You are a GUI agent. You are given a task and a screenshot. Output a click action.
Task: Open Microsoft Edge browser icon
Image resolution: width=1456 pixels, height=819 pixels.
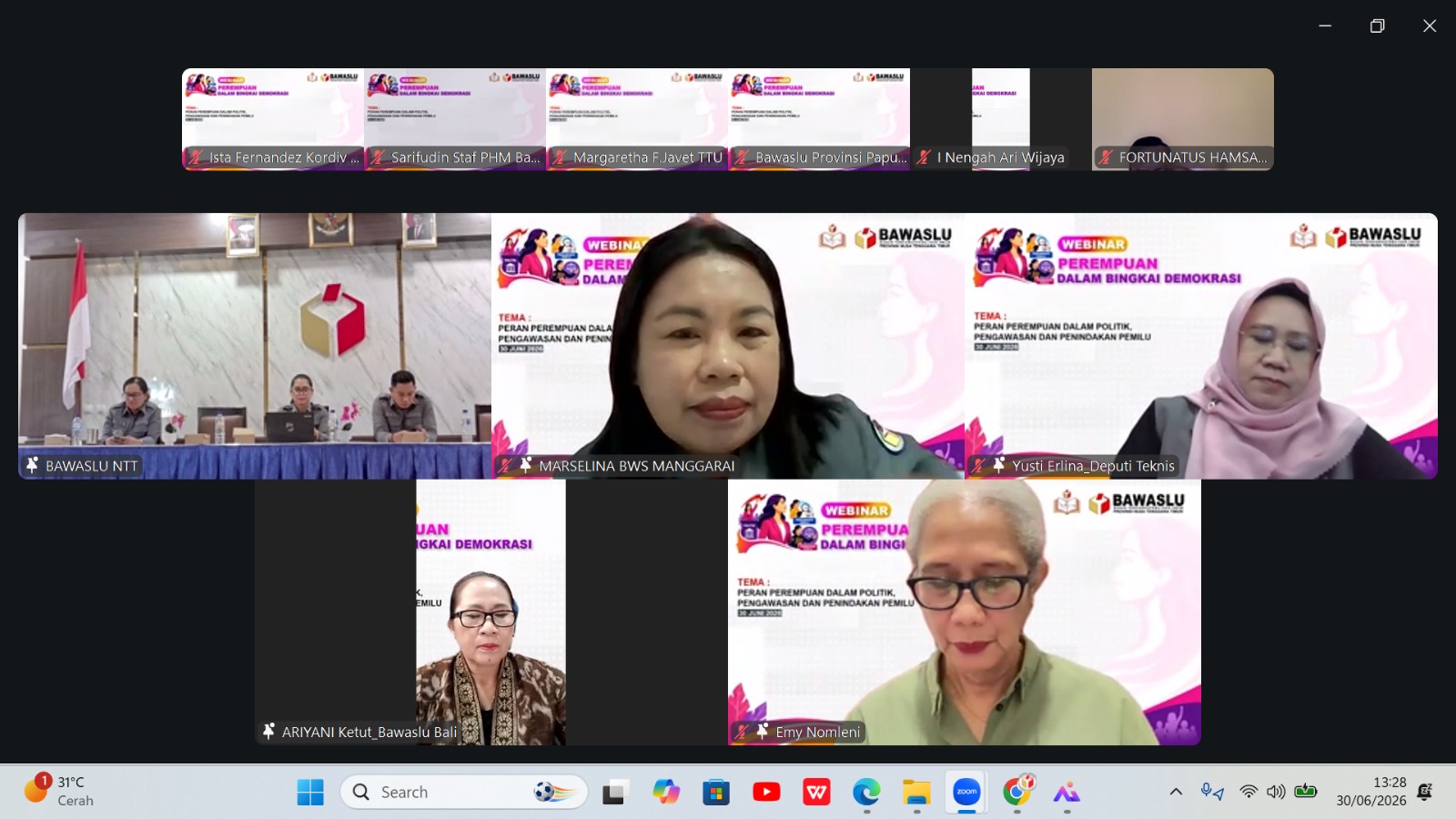[x=866, y=793]
